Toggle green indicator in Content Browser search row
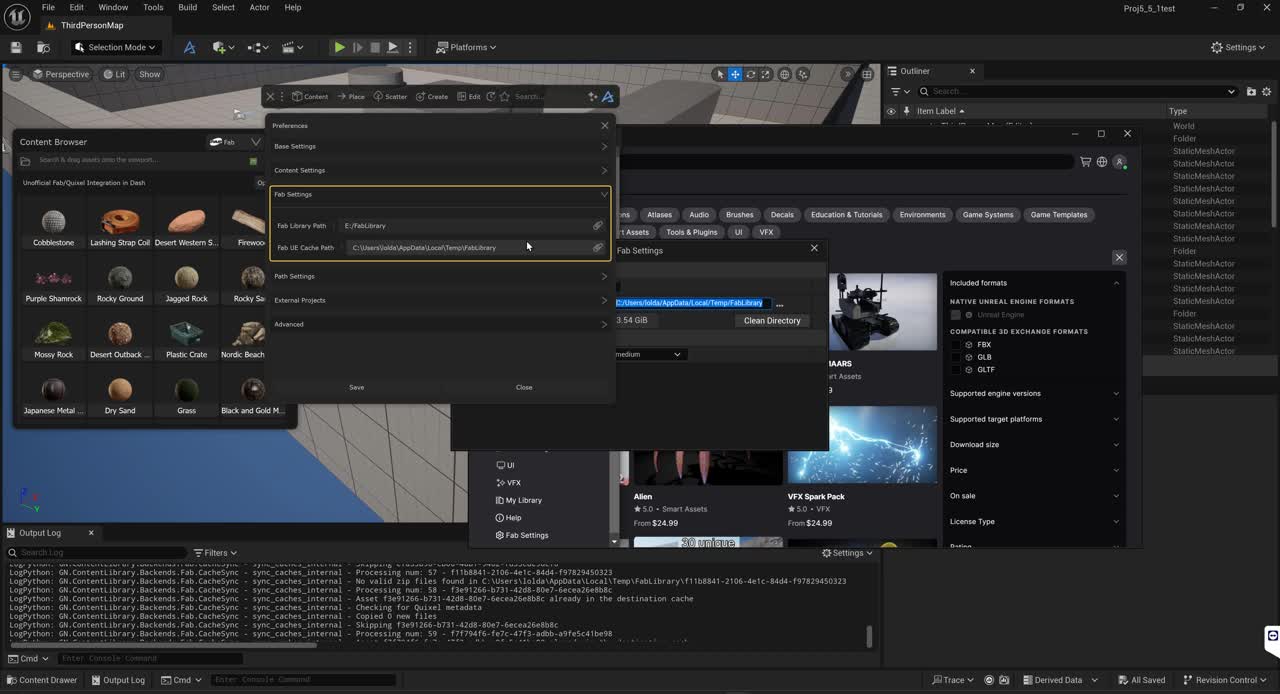 (253, 160)
